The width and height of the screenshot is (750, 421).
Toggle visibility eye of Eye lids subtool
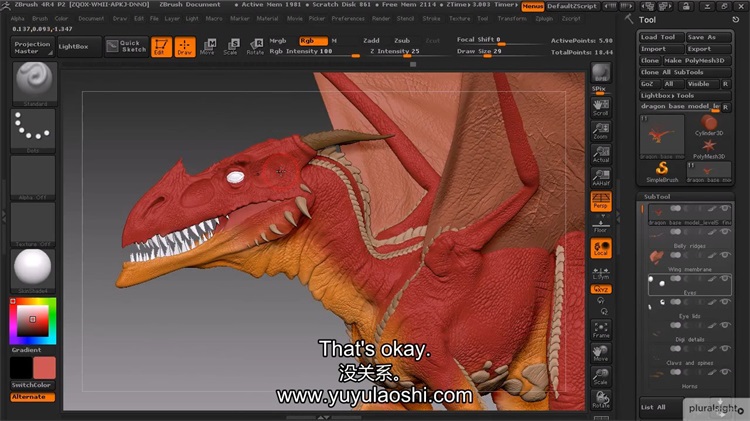point(726,302)
